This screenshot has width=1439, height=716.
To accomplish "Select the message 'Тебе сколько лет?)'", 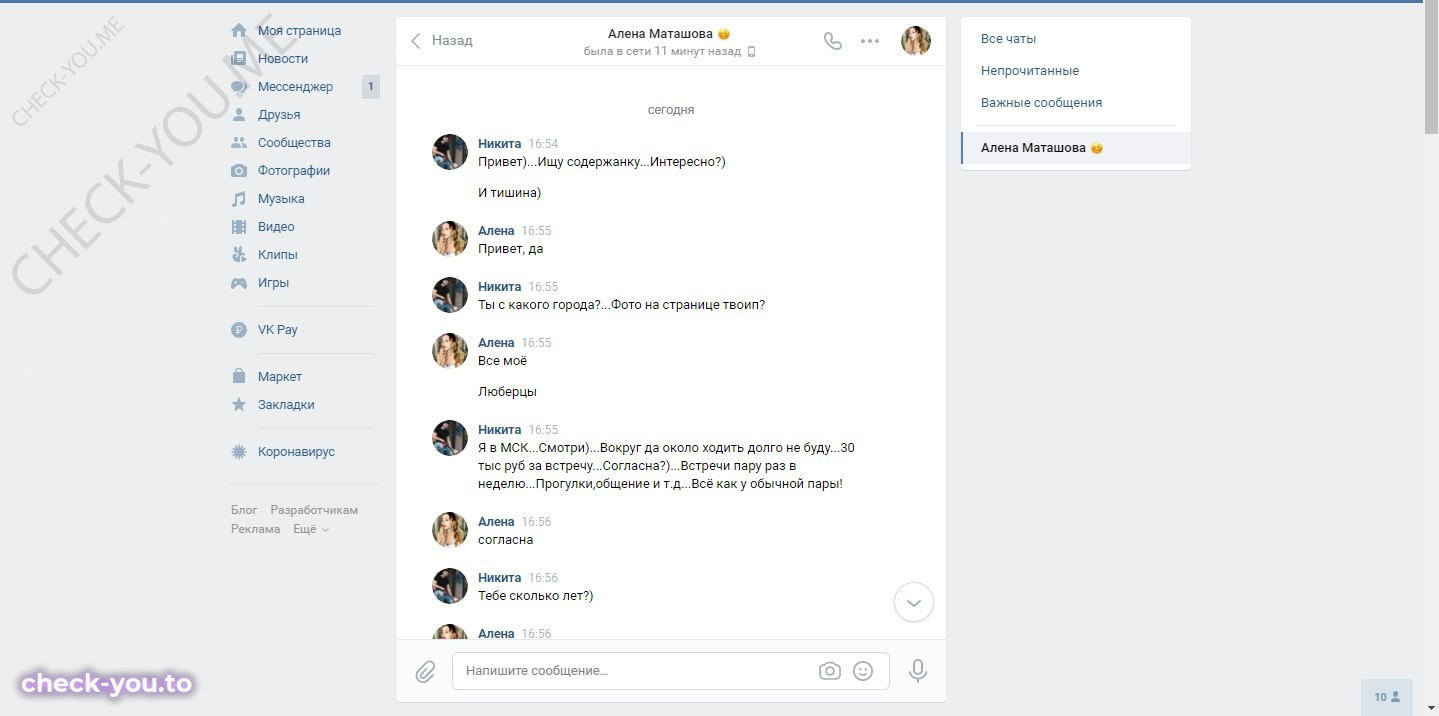I will (x=536, y=596).
